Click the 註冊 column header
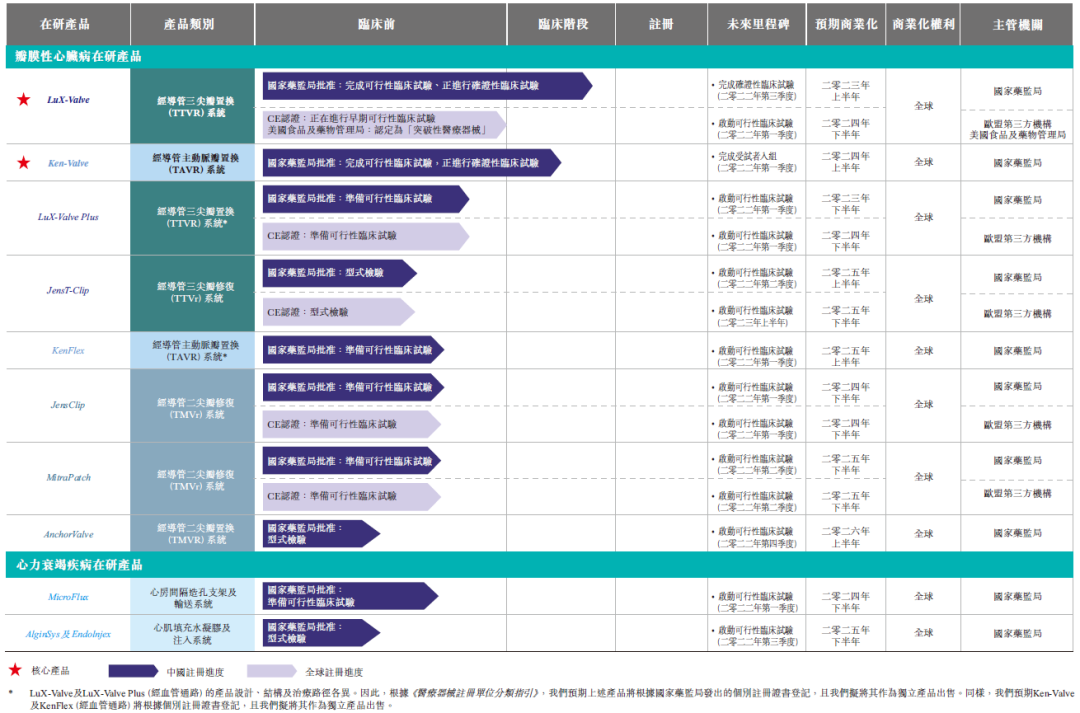Viewport: 1080px width, 713px height. pyautogui.click(x=661, y=24)
